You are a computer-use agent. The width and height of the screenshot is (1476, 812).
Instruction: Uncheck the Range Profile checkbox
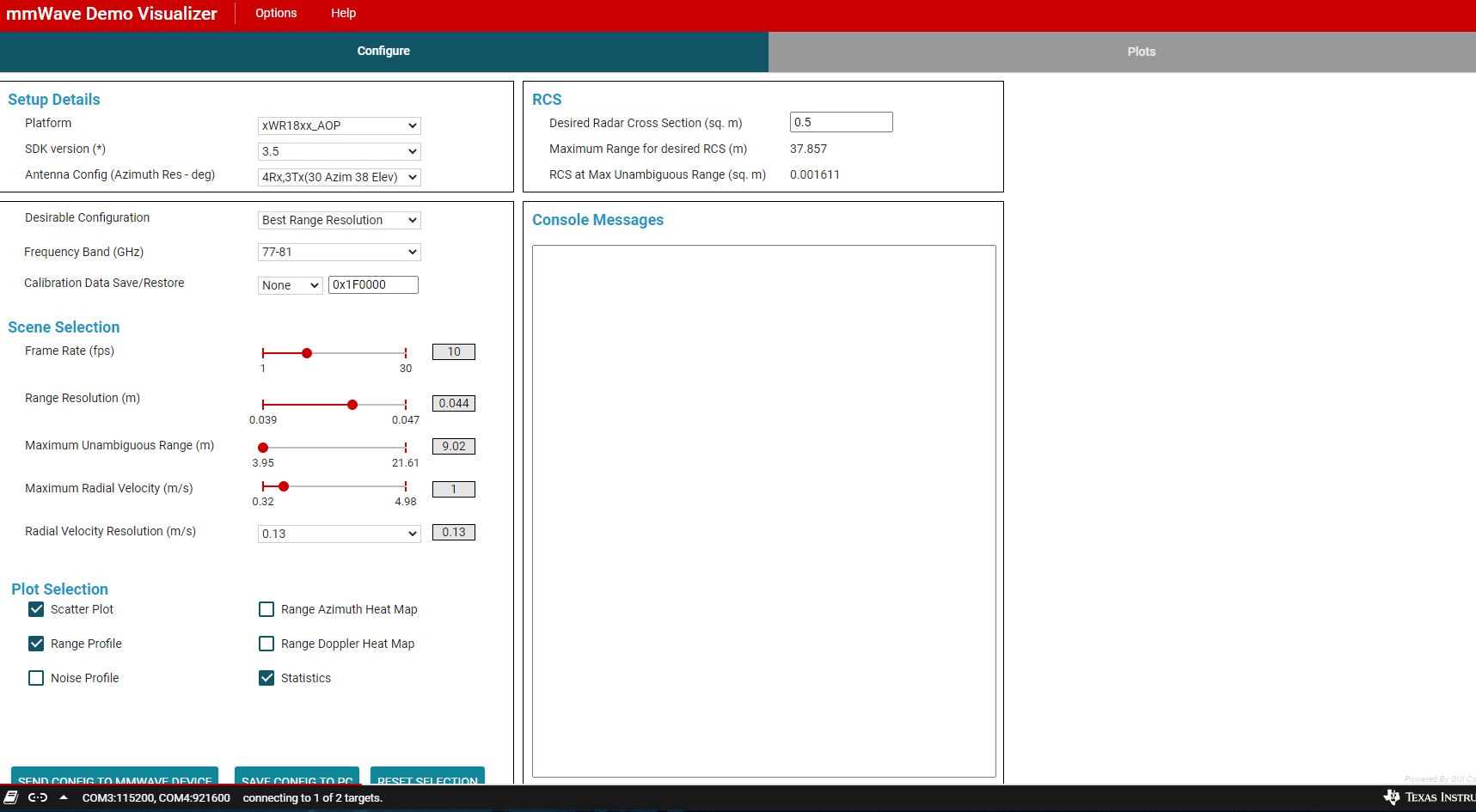(36, 644)
